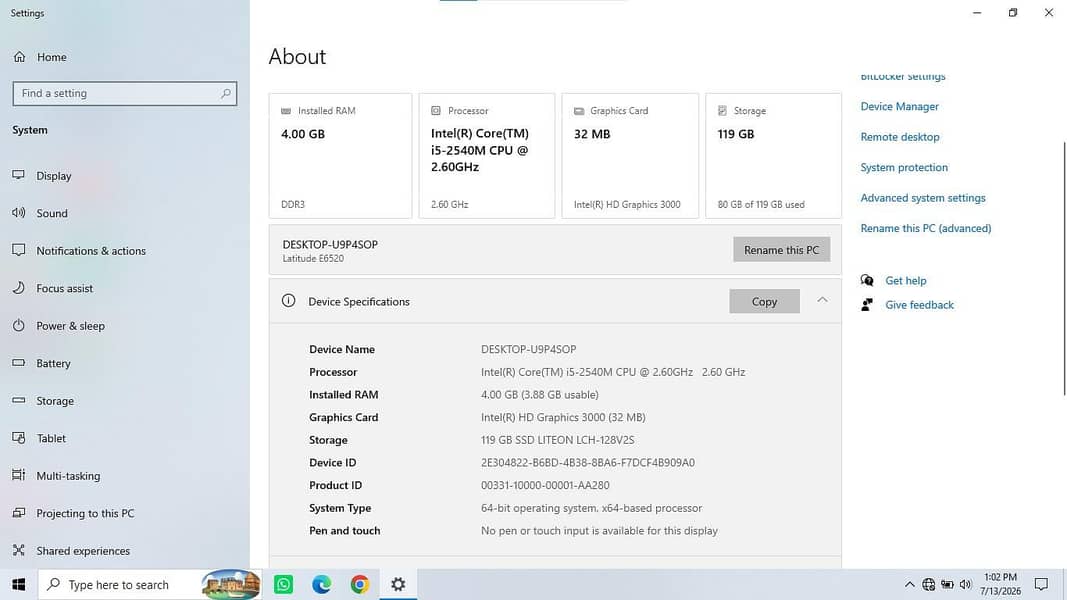
Task: Select Projecting to this PC icon
Action: tap(18, 512)
